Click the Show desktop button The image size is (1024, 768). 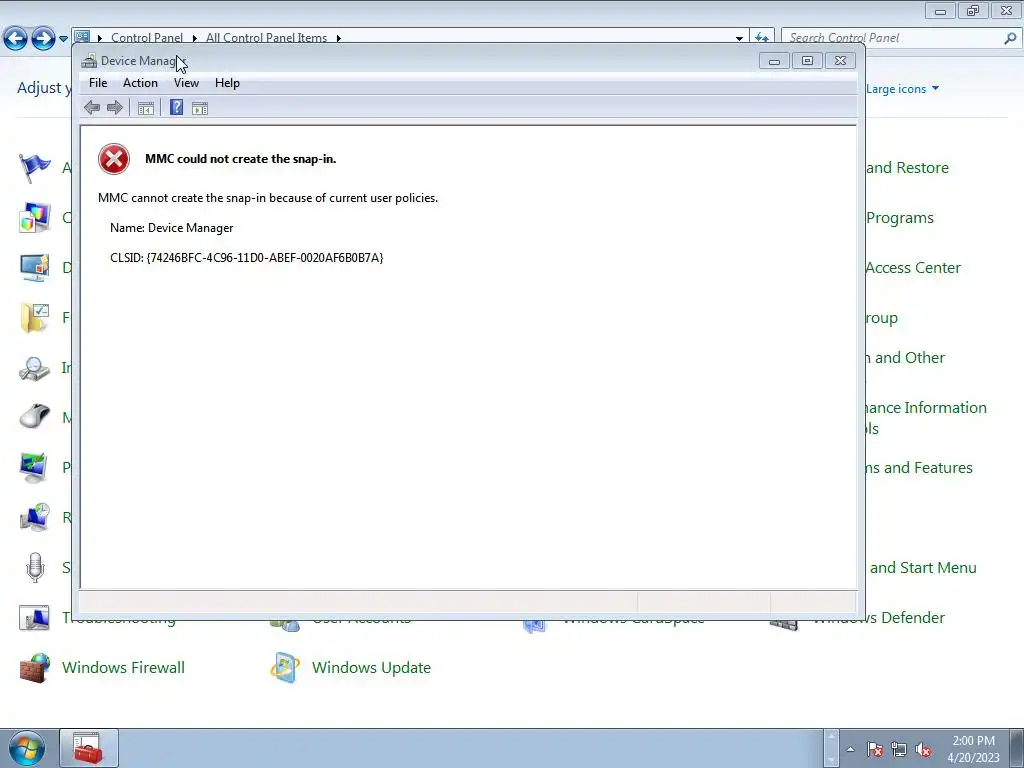pyautogui.click(x=1017, y=748)
